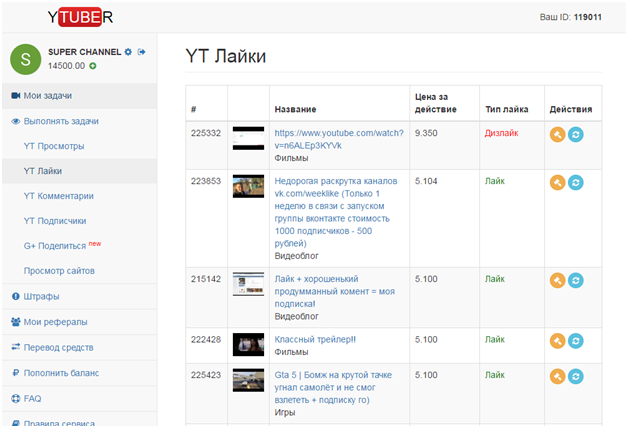This screenshot has width=628, height=428.
Task: Open Пополнить баланс page
Action: (x=79, y=373)
